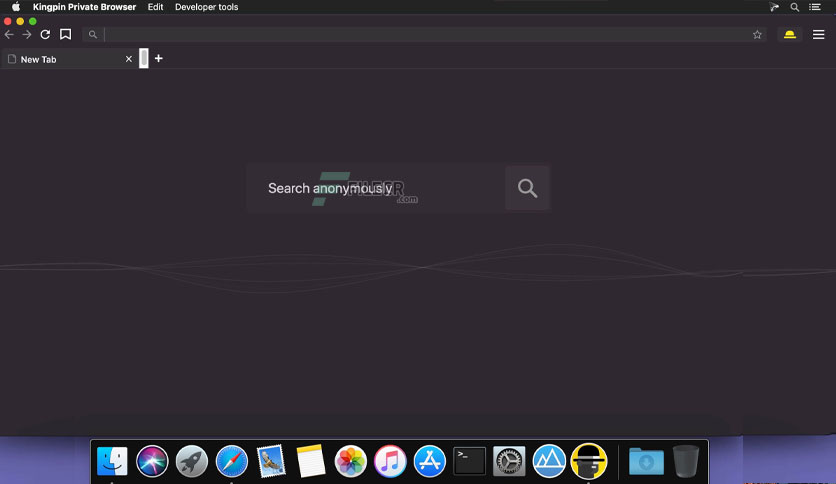Select the New Tab tab

69,59
